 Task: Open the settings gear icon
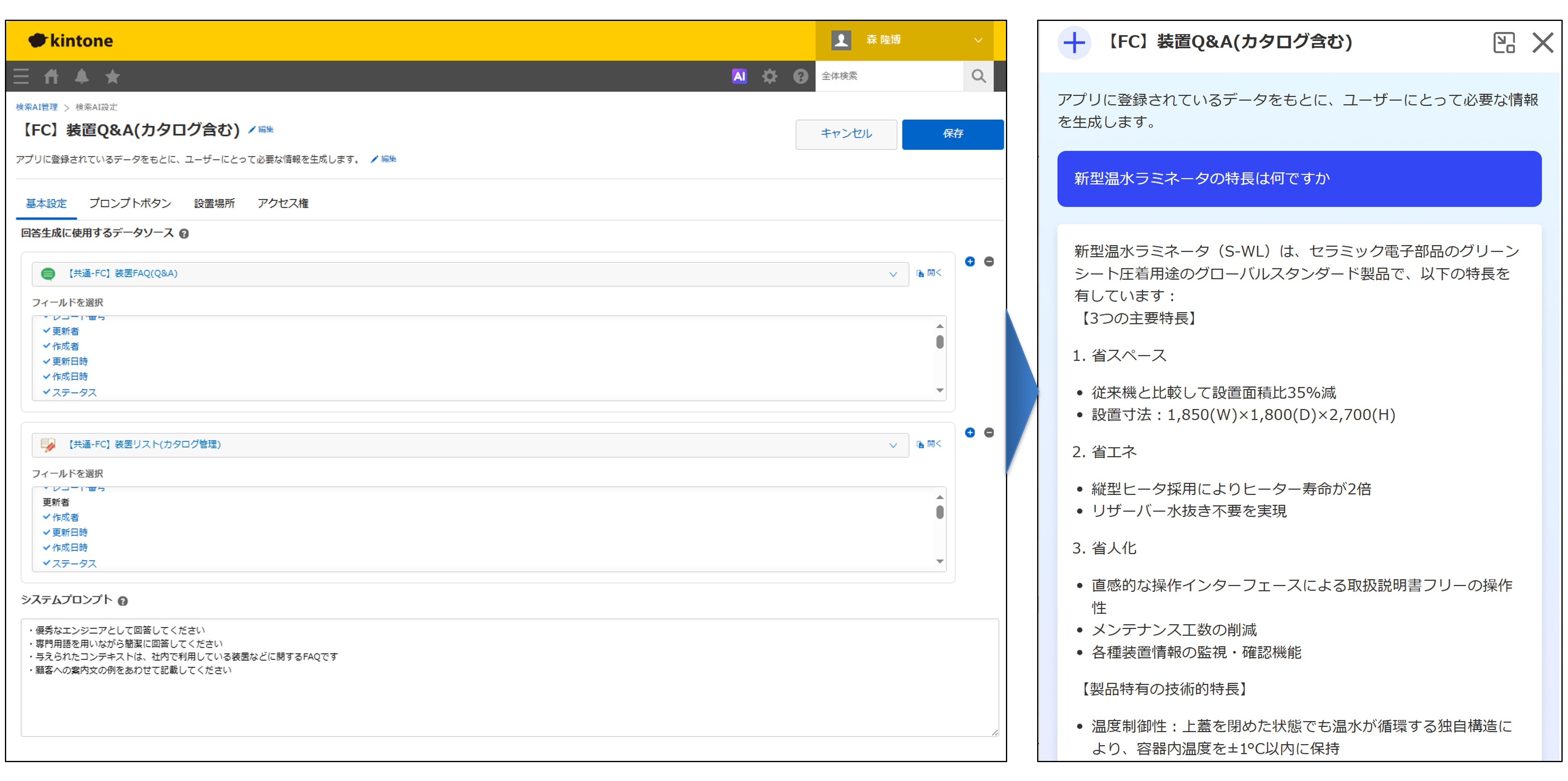769,76
